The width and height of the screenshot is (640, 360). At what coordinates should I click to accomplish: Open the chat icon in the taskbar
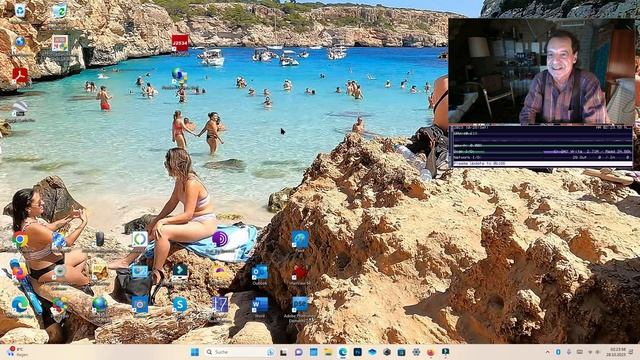click(x=298, y=352)
